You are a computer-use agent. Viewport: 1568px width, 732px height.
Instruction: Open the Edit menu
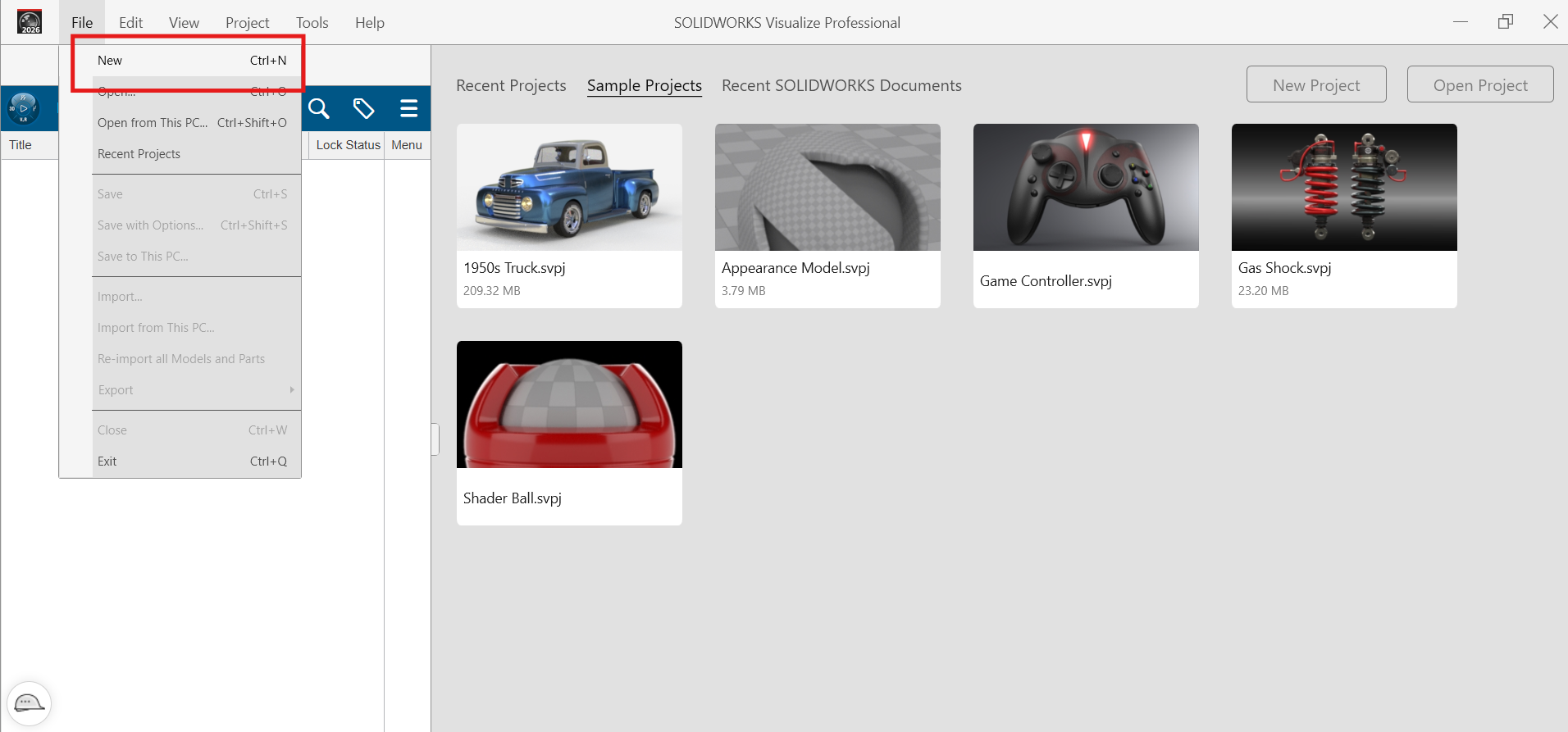coord(130,23)
